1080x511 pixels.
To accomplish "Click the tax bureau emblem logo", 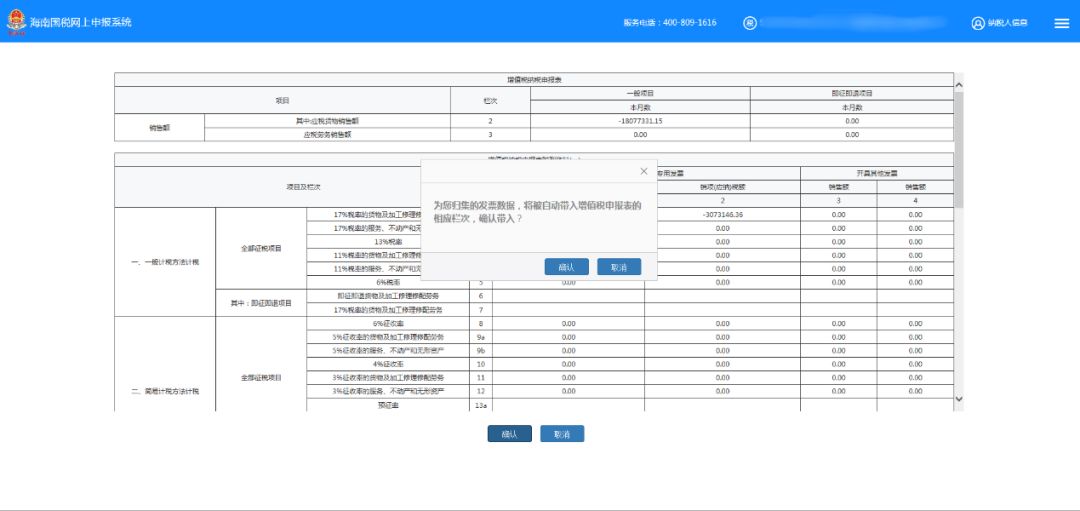I will pyautogui.click(x=17, y=22).
